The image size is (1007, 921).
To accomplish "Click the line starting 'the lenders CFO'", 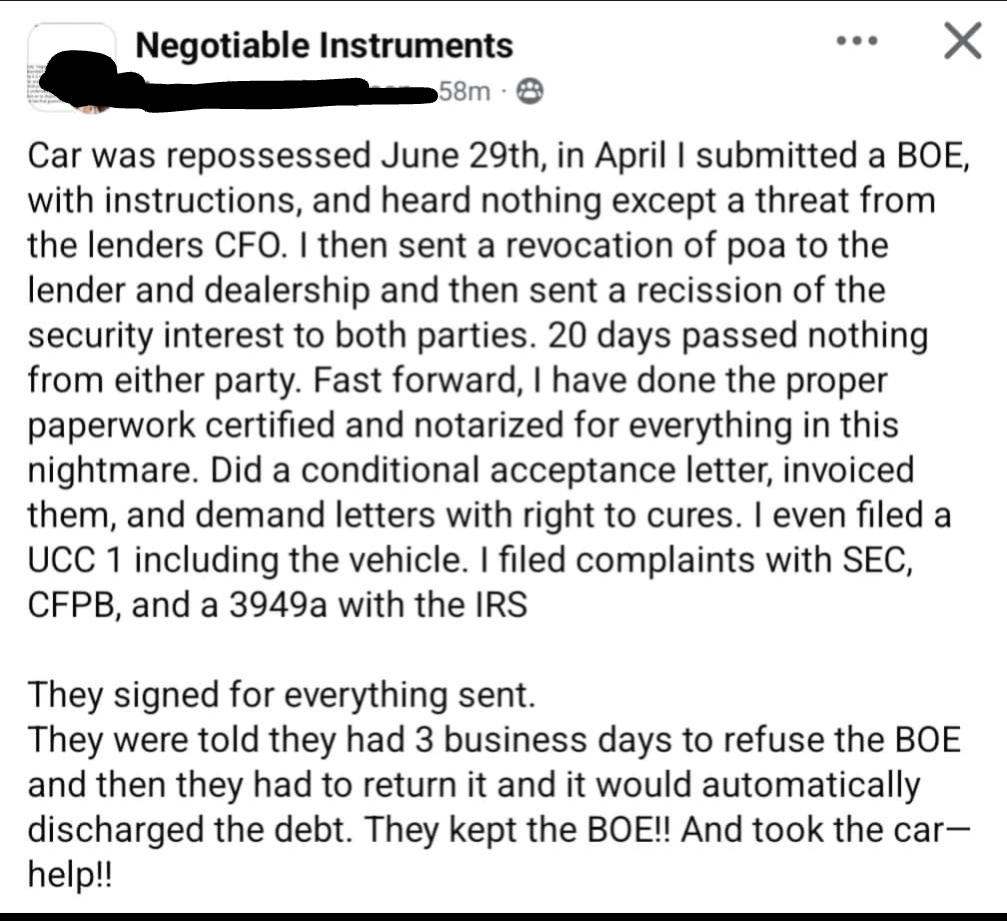I will tap(458, 246).
